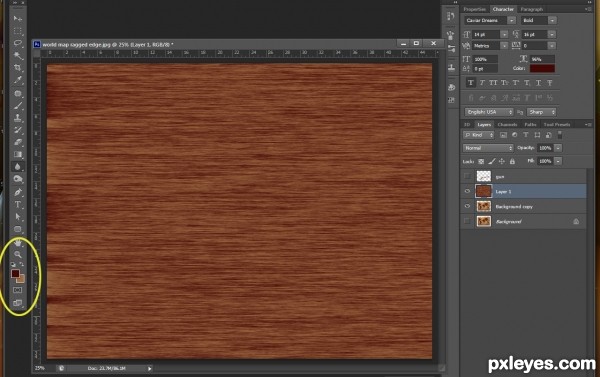Select the Zoom tool

pos(18,254)
